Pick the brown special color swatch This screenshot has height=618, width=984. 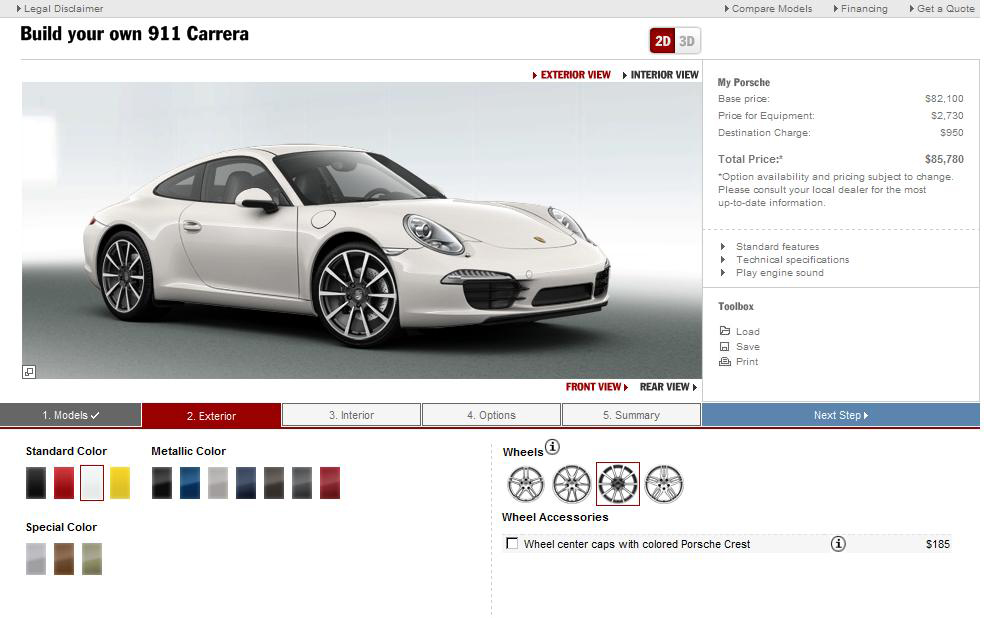(x=64, y=559)
